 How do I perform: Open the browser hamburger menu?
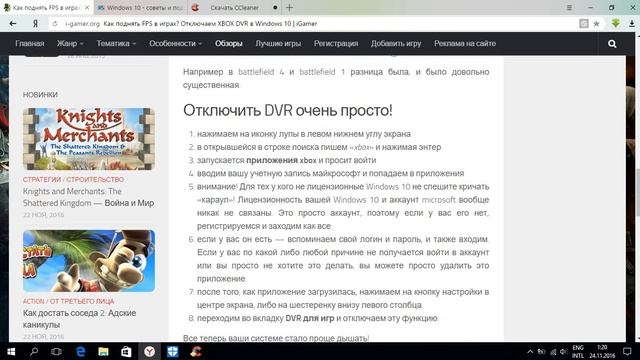(x=569, y=7)
